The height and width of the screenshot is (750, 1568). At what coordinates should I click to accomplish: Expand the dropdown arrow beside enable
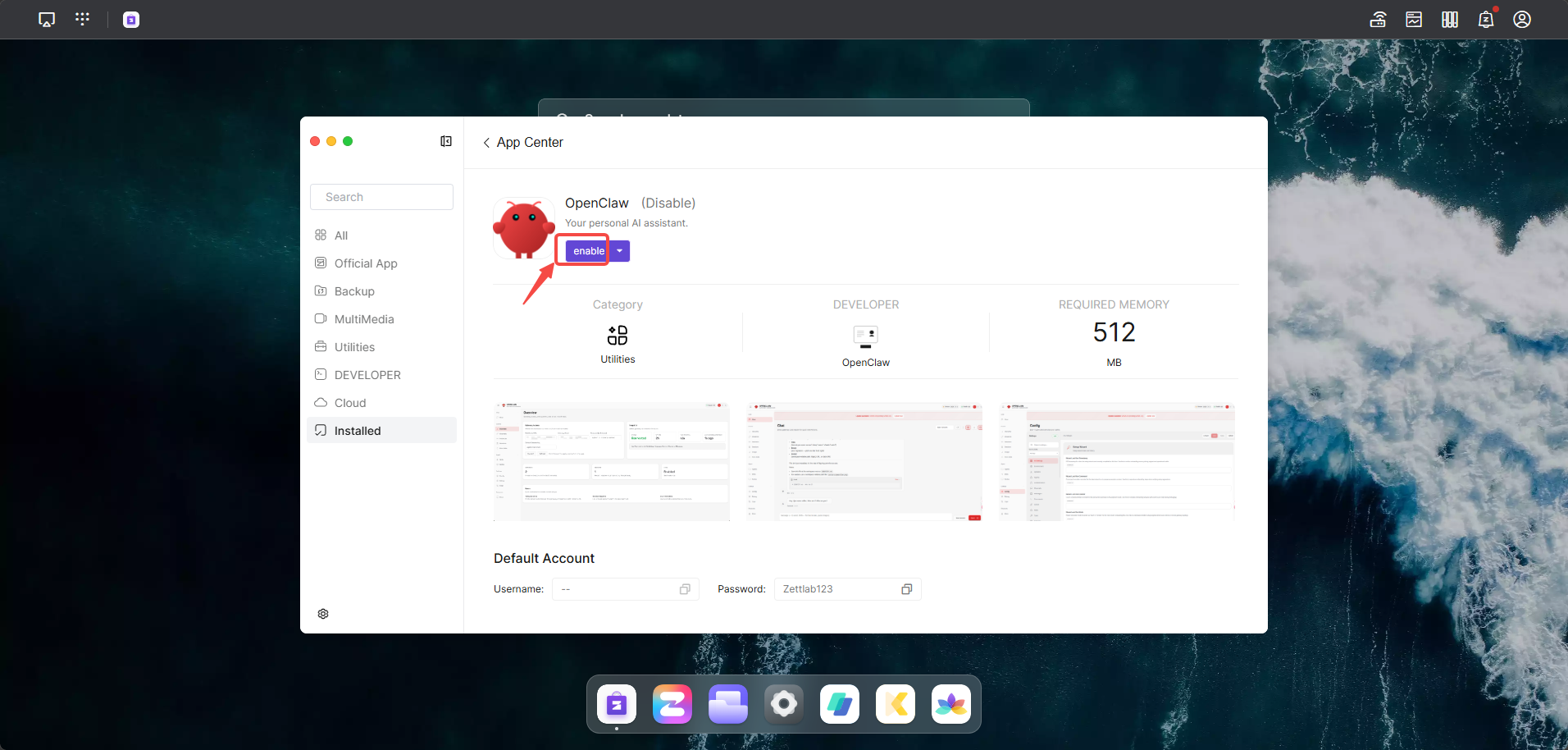(620, 251)
